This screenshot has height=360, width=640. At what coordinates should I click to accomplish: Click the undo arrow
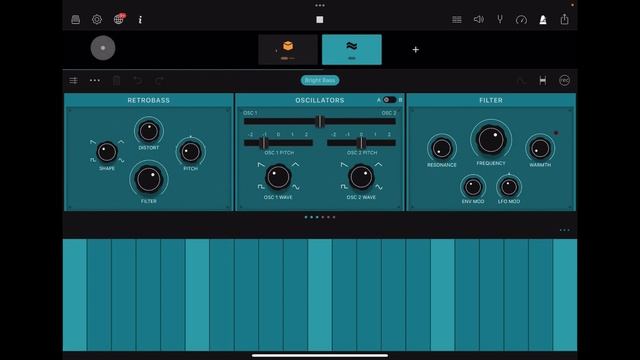click(x=138, y=80)
